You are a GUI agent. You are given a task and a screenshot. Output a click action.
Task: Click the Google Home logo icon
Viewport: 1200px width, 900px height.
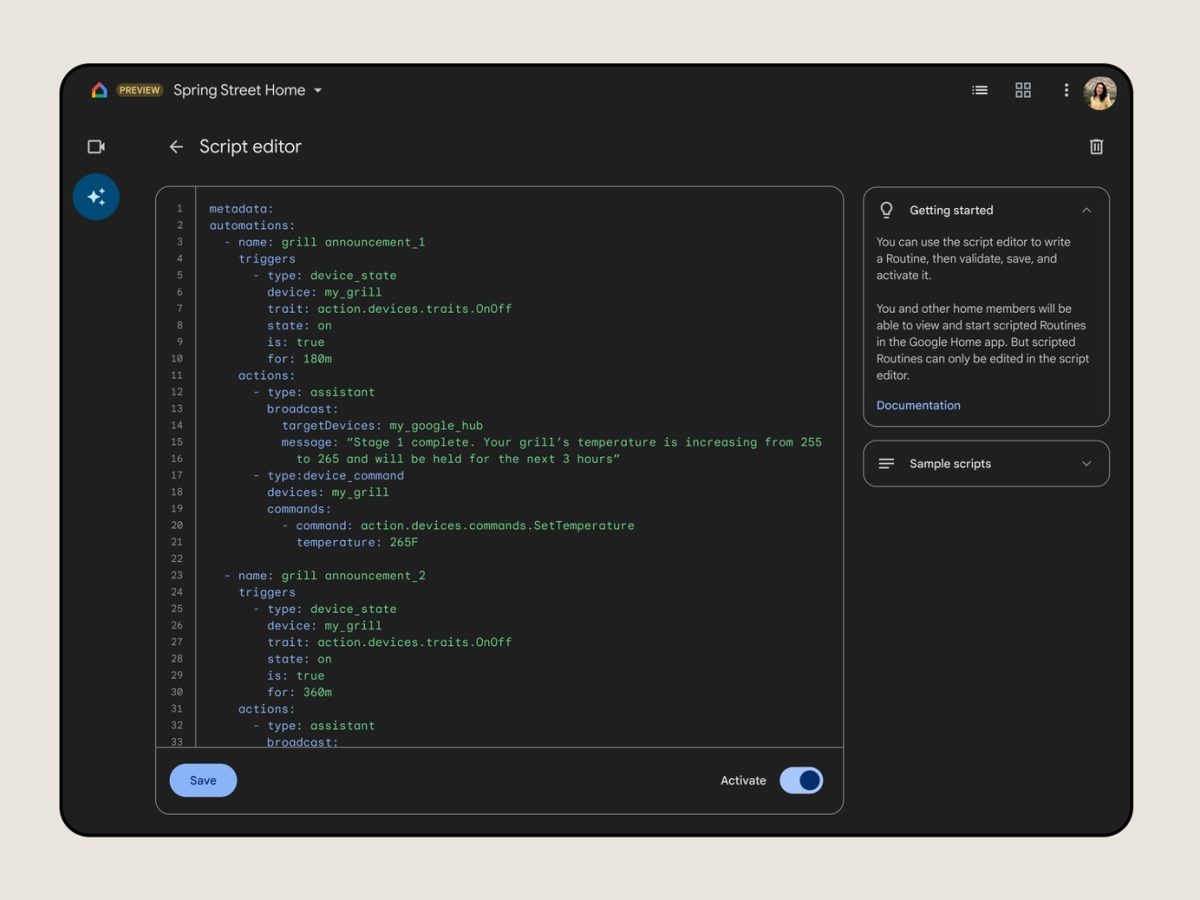pyautogui.click(x=99, y=90)
